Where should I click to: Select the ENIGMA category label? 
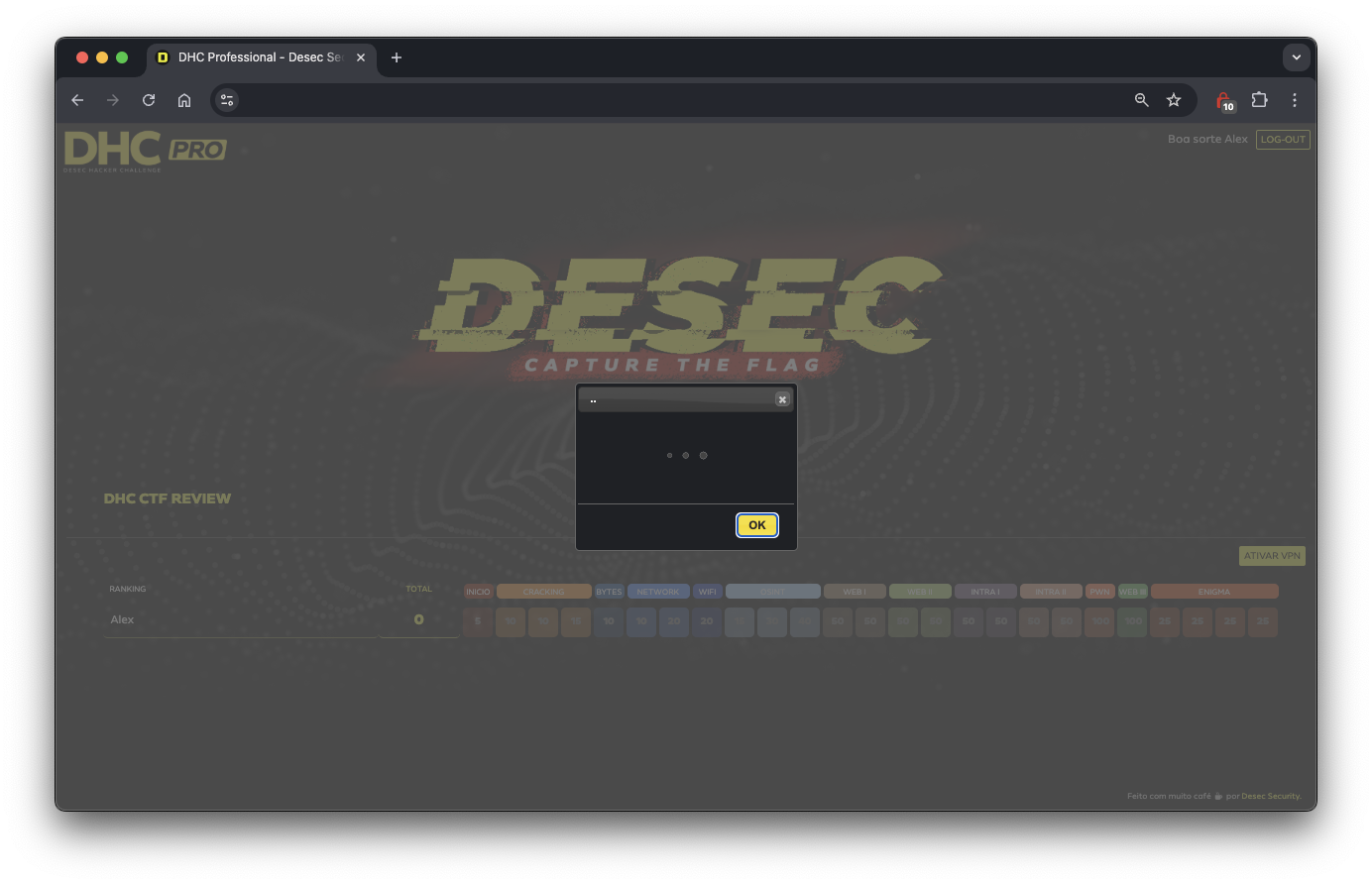click(x=1214, y=592)
